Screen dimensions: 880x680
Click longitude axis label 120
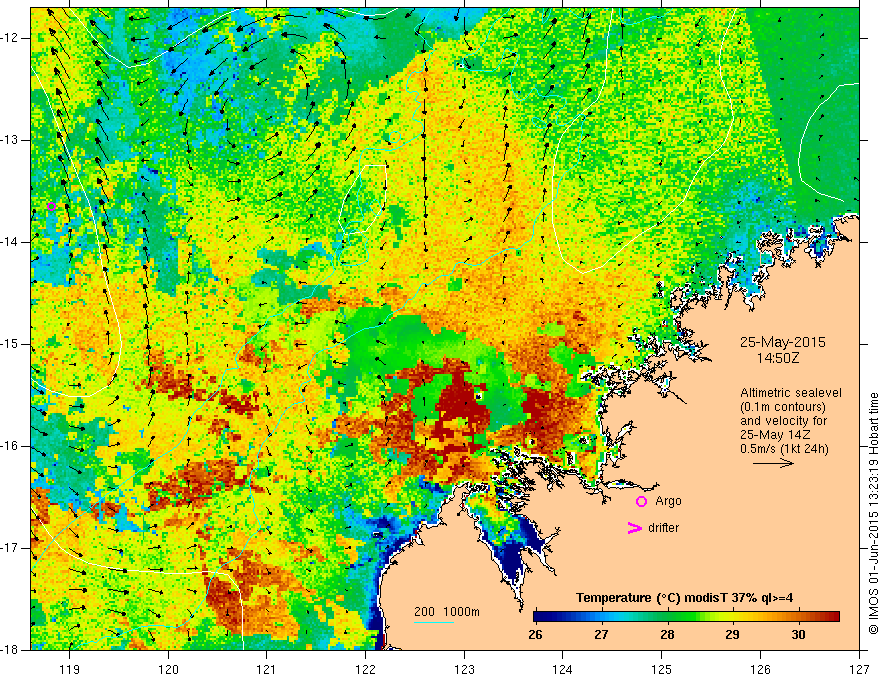click(x=168, y=669)
